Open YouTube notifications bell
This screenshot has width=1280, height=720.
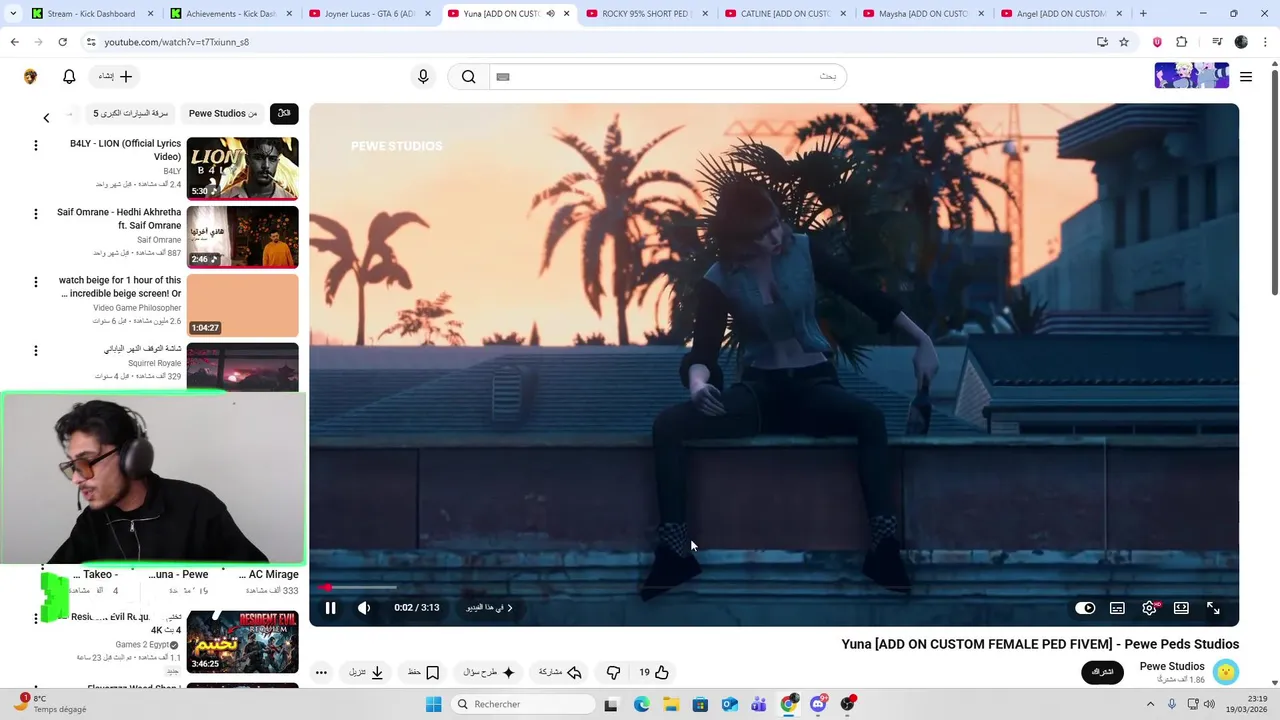point(69,76)
